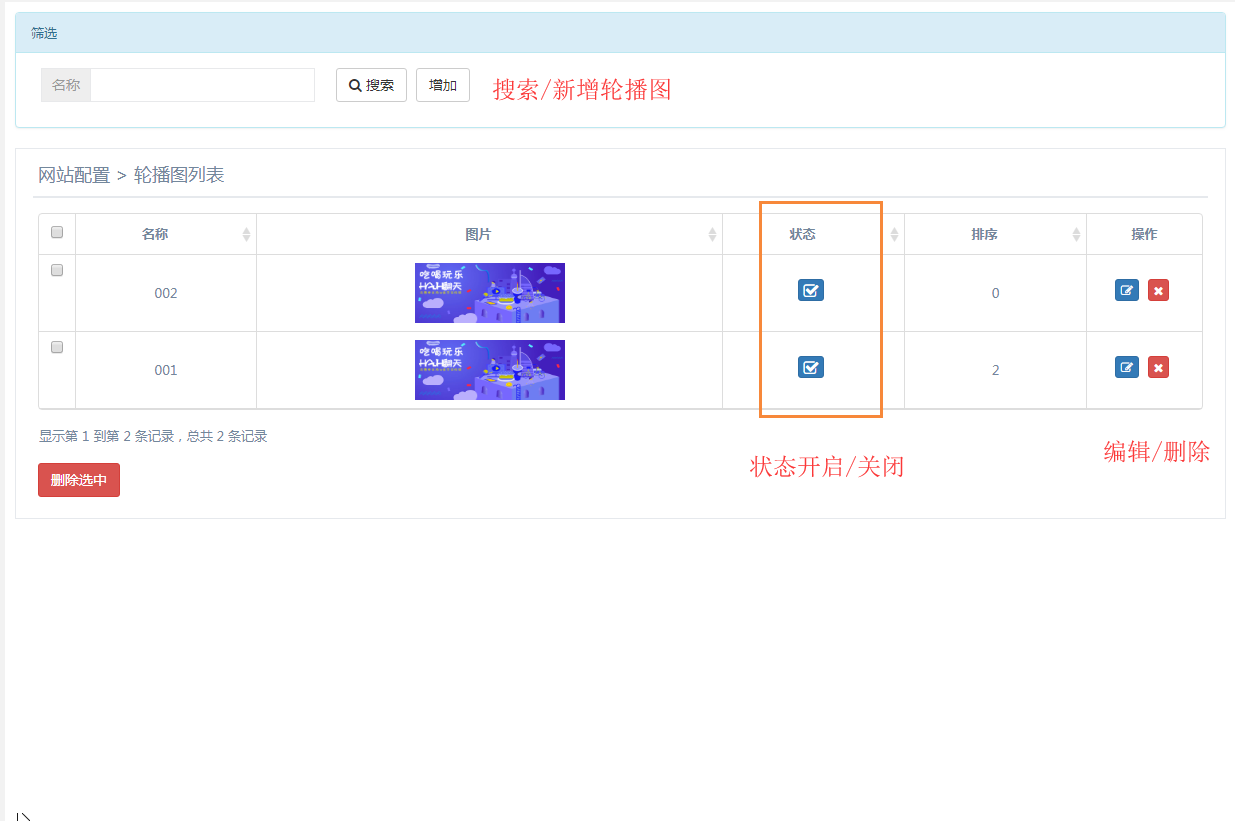Click the name cell text 002
1235x821 pixels.
point(166,293)
